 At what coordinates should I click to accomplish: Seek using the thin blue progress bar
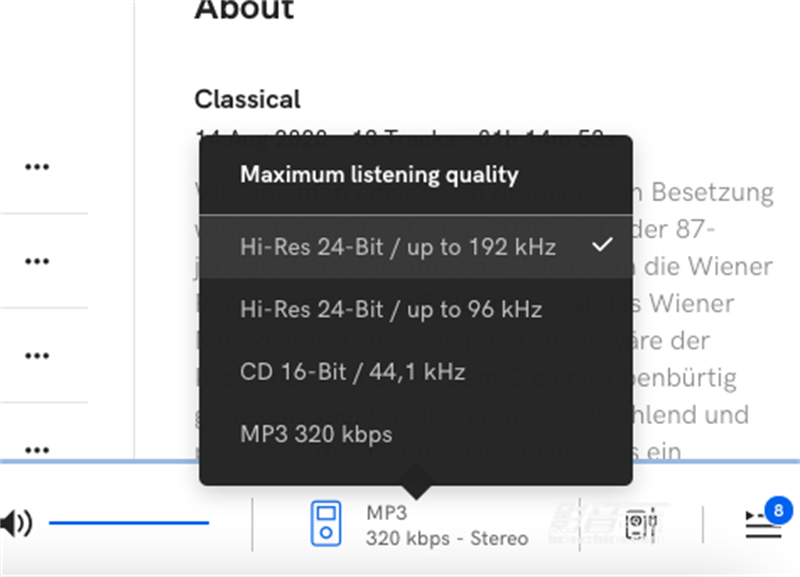tap(400, 461)
